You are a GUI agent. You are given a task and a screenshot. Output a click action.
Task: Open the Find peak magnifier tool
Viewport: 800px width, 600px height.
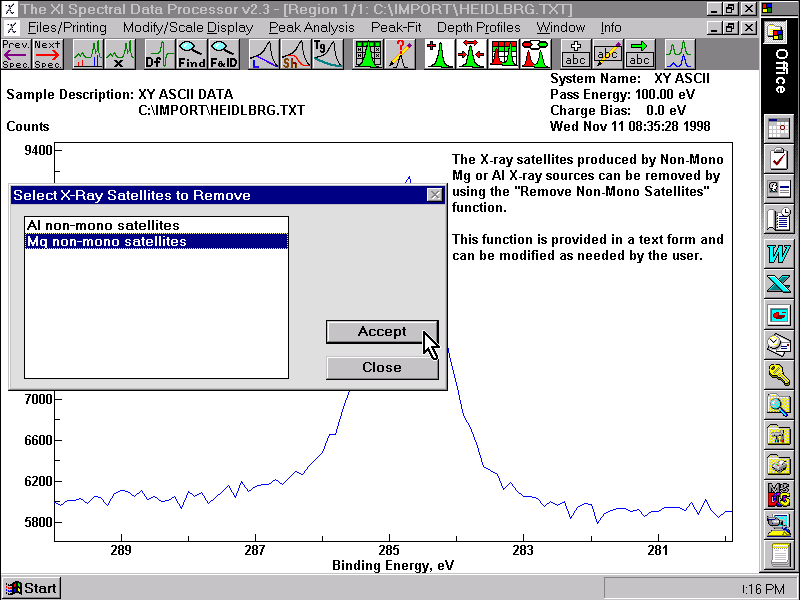[191, 54]
